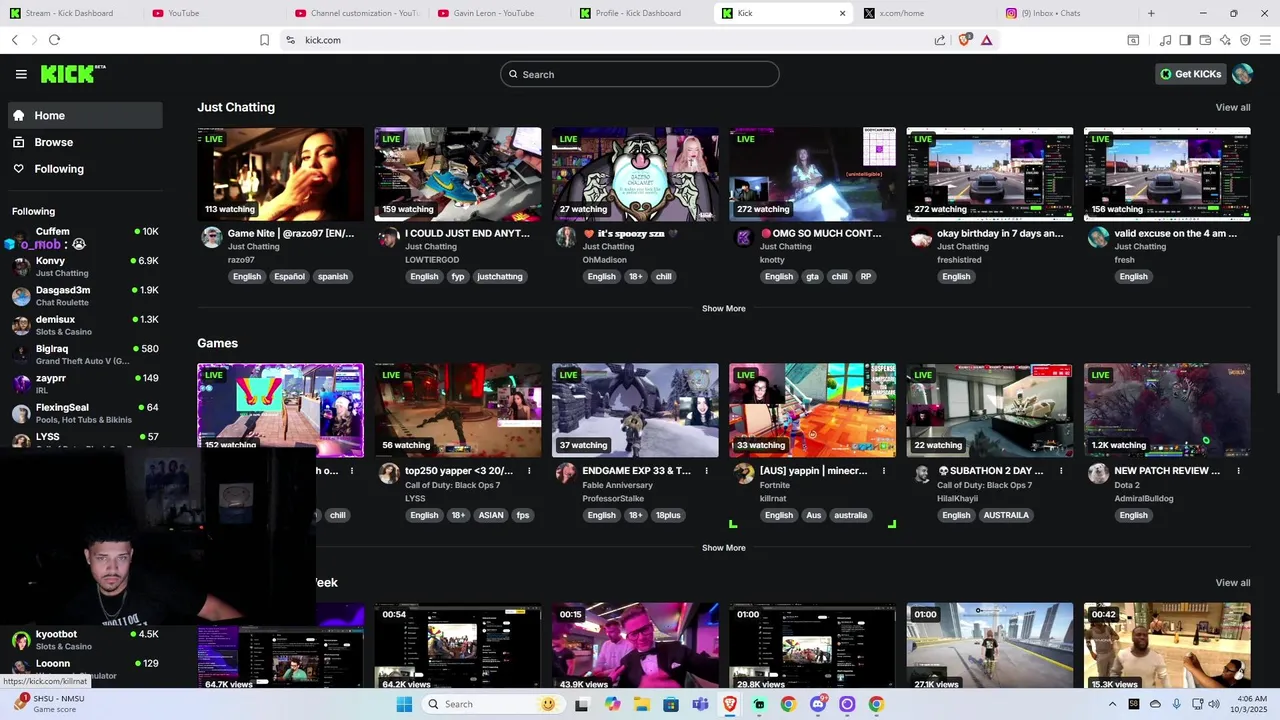The height and width of the screenshot is (720, 1280).
Task: Open Game Nite razo97 stream thumbnail
Action: coord(280,174)
